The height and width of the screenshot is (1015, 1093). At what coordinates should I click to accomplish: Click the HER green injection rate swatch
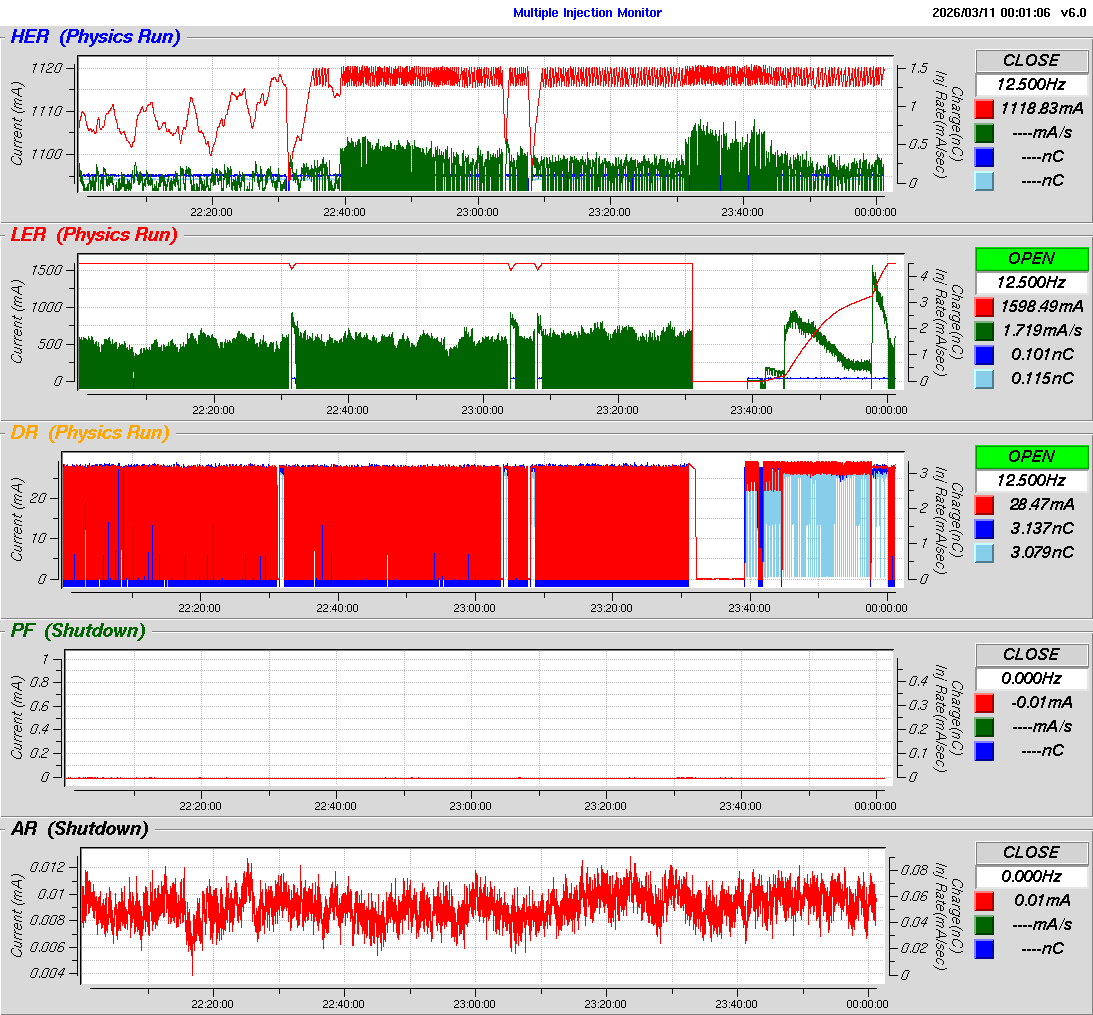click(984, 132)
